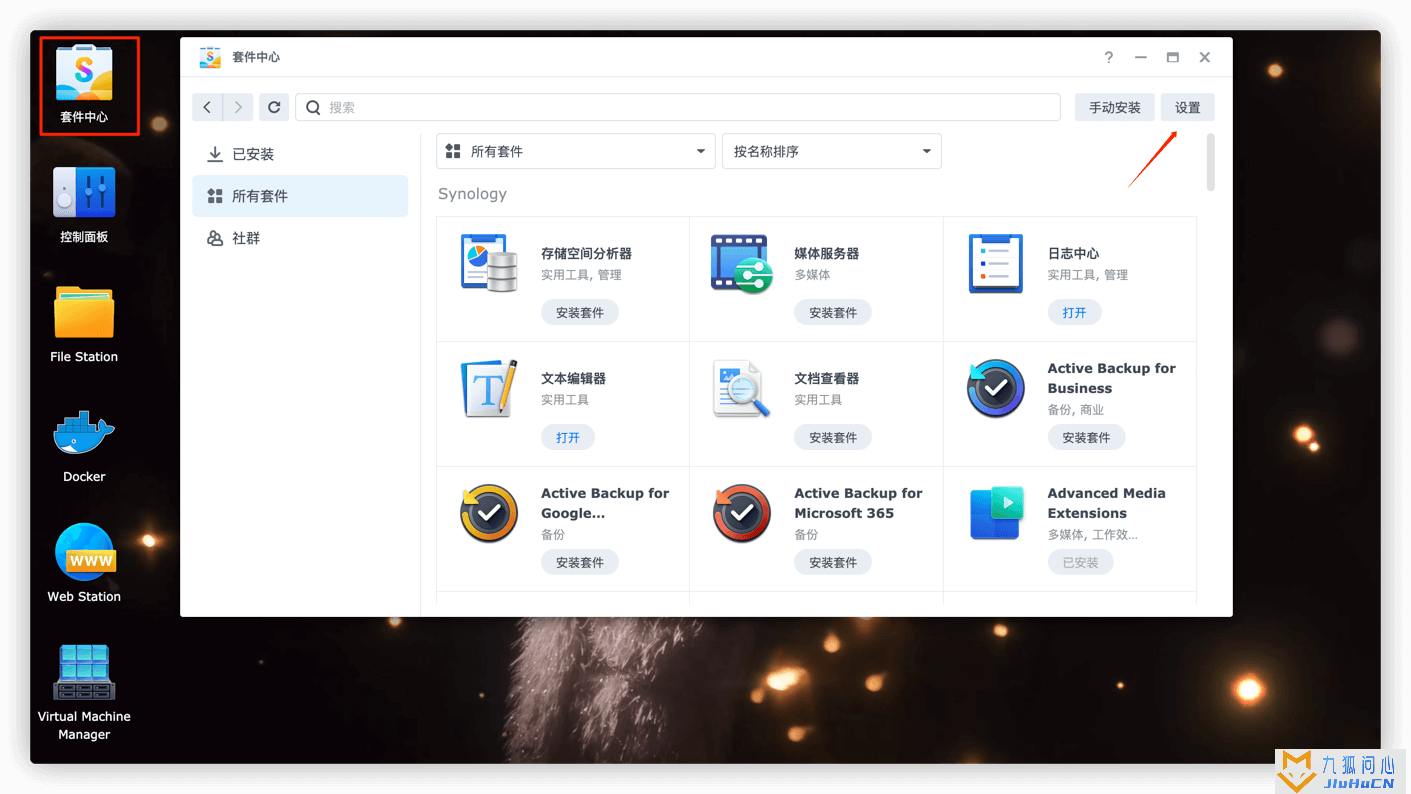
Task: Install Active Backup for Business
Action: click(1086, 437)
